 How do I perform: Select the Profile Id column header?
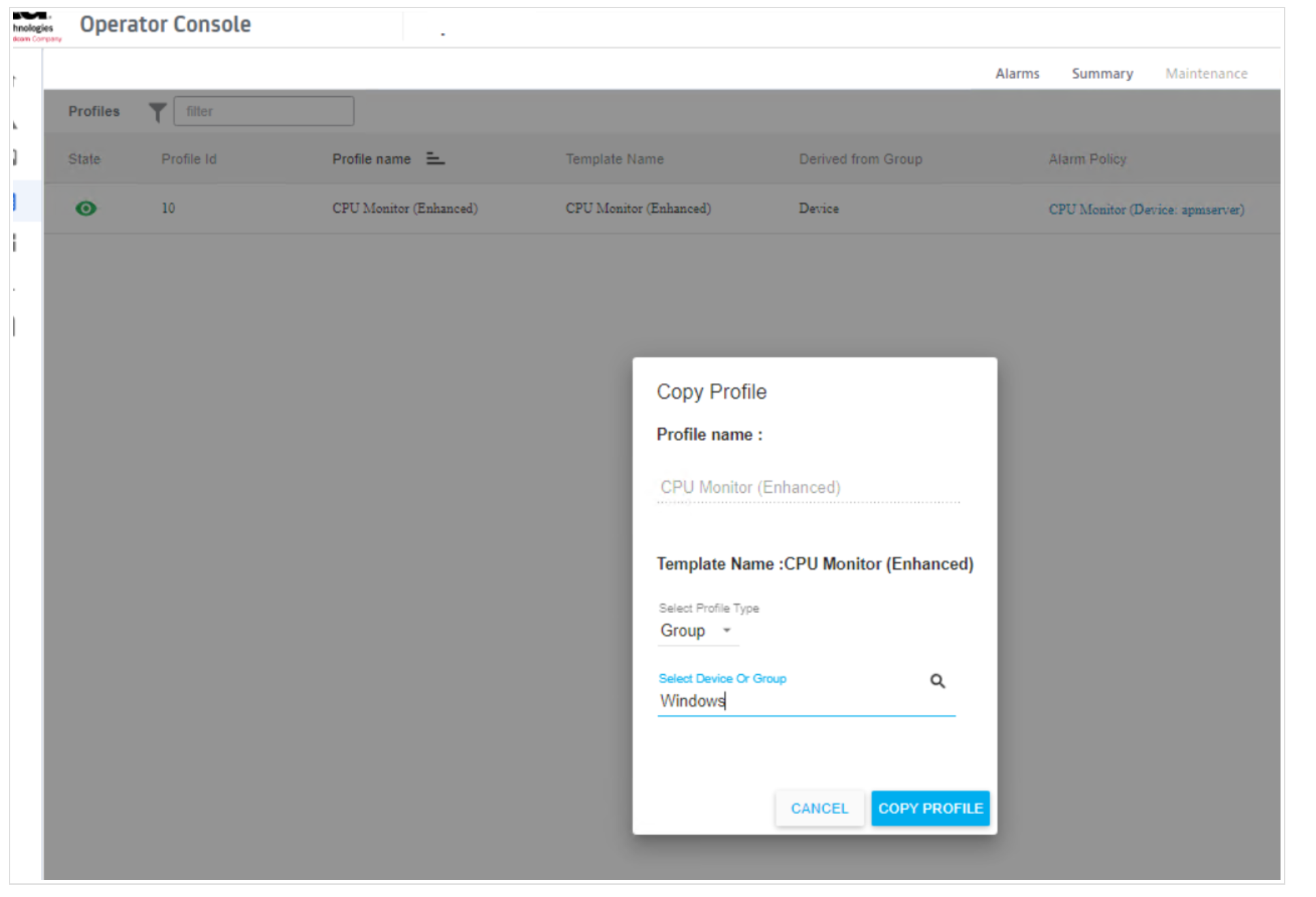[189, 159]
